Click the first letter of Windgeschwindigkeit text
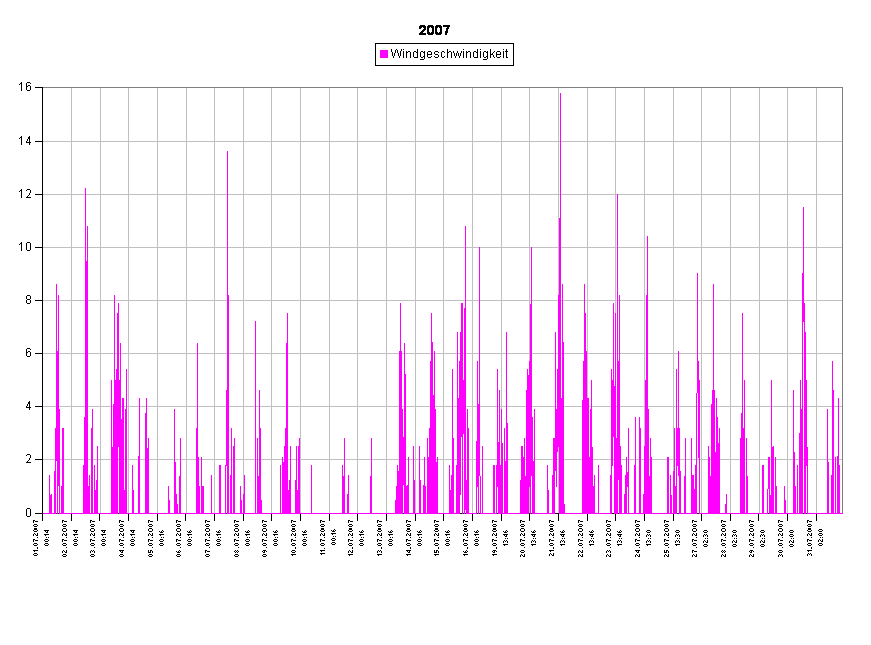This screenshot has height=645, width=871. (394, 54)
